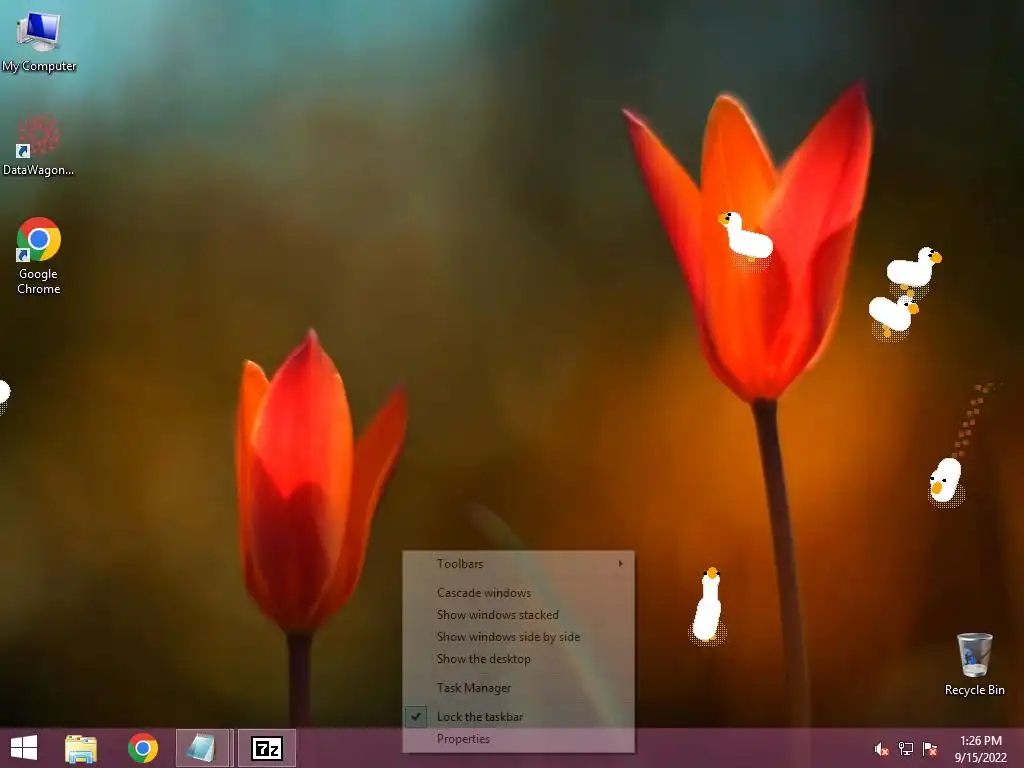
Task: Choose Cascade windows
Action: 519,593
